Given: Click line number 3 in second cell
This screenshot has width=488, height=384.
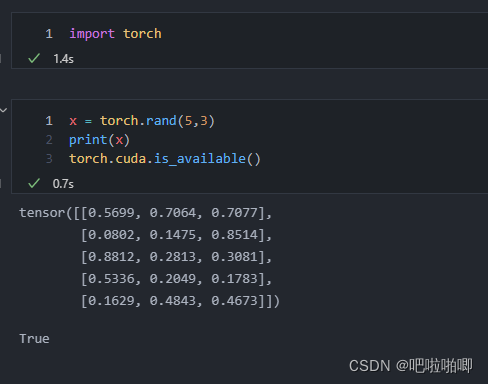Looking at the screenshot, I should coord(49,159).
